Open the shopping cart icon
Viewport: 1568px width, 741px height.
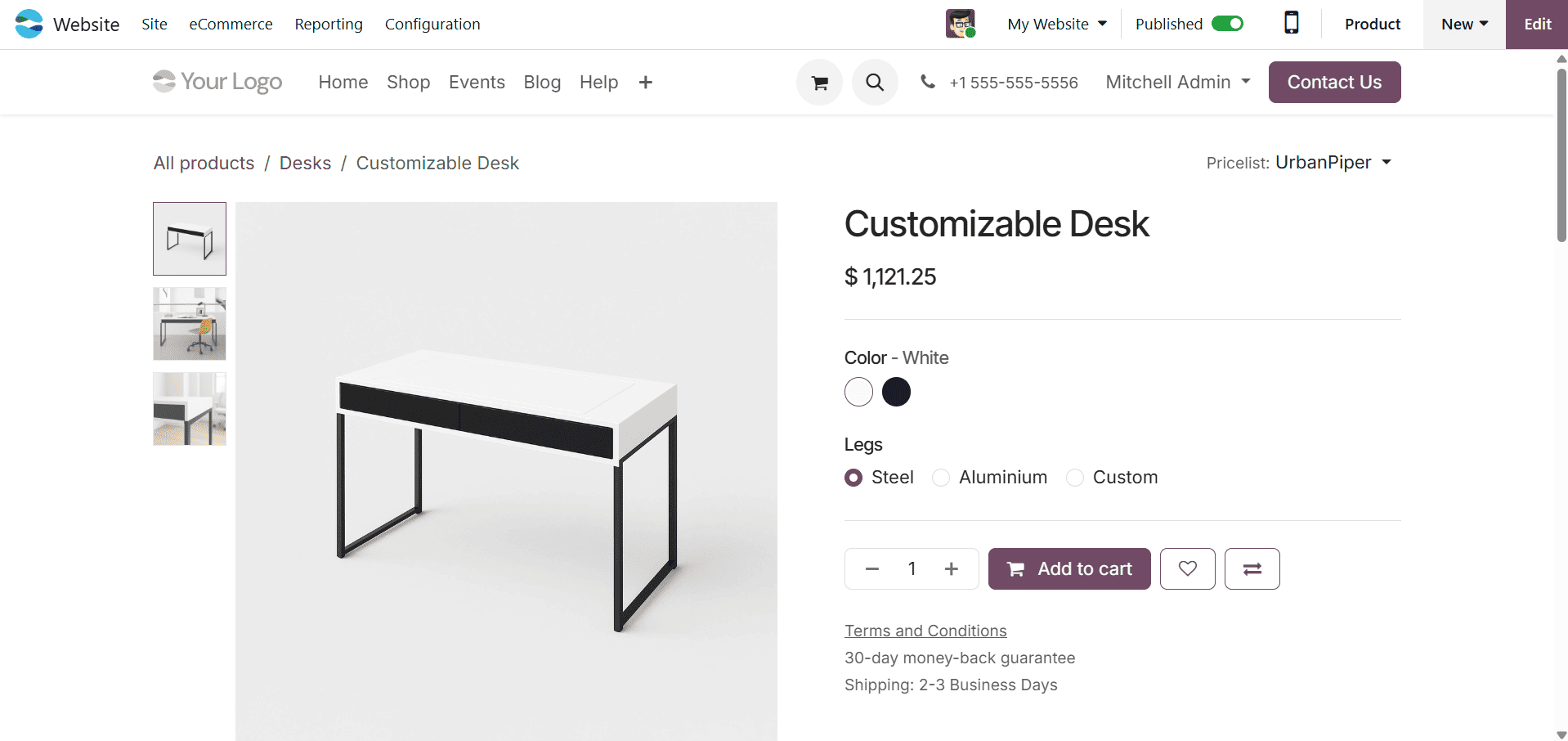click(x=818, y=82)
